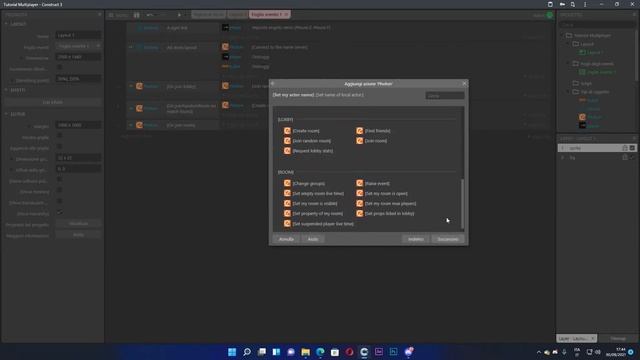Switch to the Layout 1 tab
This screenshot has height=360, width=640.
pos(238,15)
